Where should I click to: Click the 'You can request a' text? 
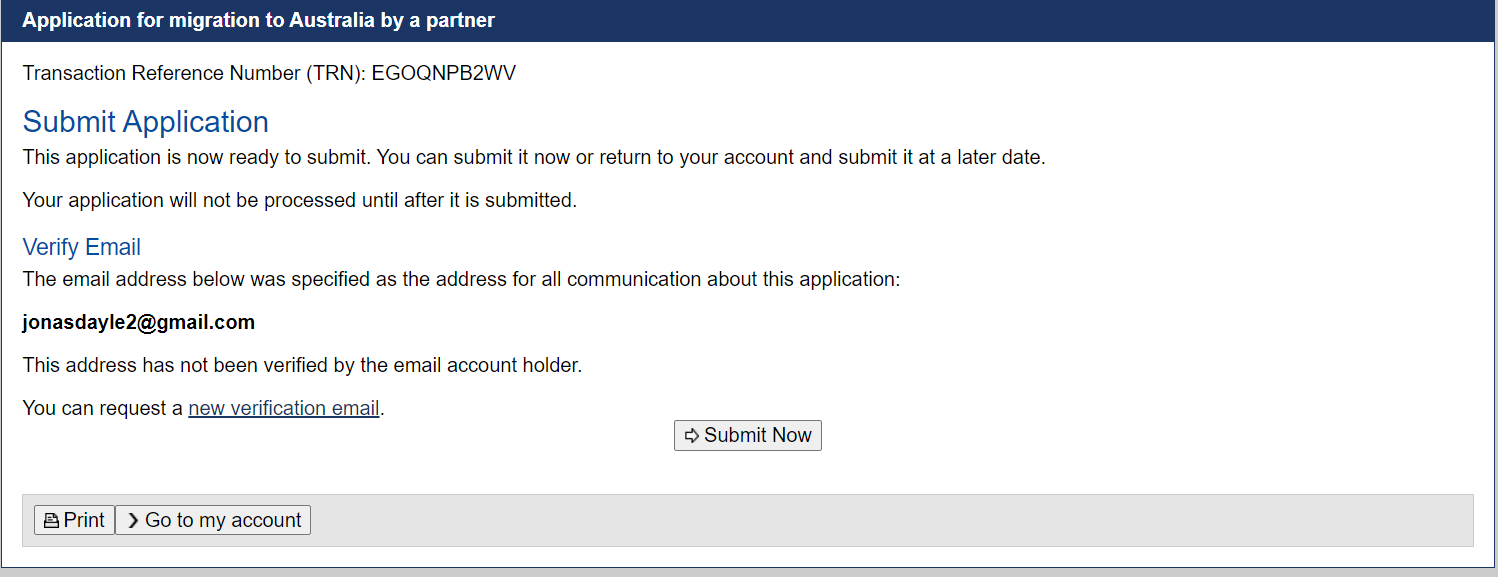pyautogui.click(x=103, y=408)
